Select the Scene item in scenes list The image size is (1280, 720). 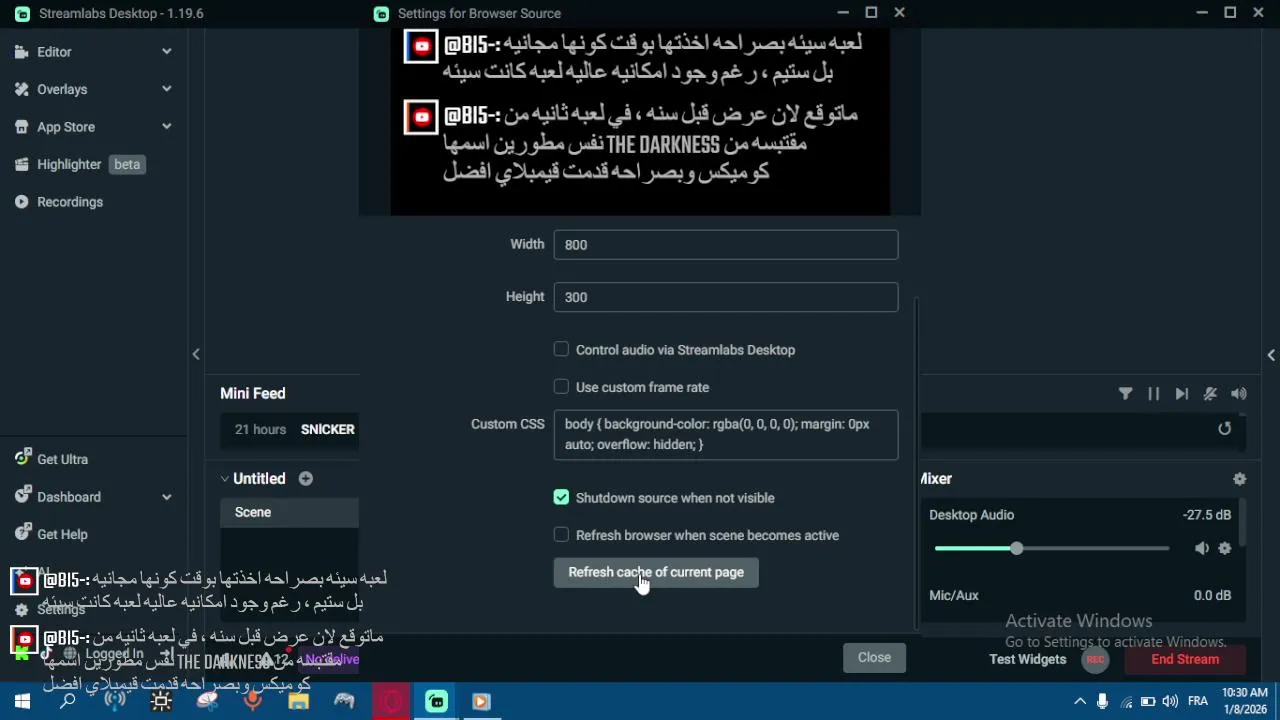(289, 512)
